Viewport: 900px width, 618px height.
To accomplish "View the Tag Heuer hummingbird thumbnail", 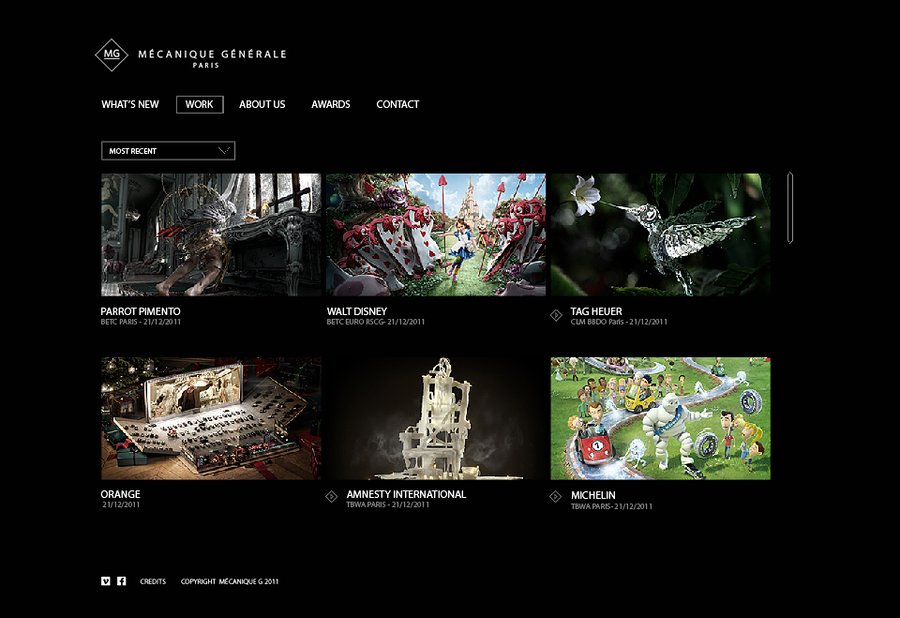I will pyautogui.click(x=660, y=235).
